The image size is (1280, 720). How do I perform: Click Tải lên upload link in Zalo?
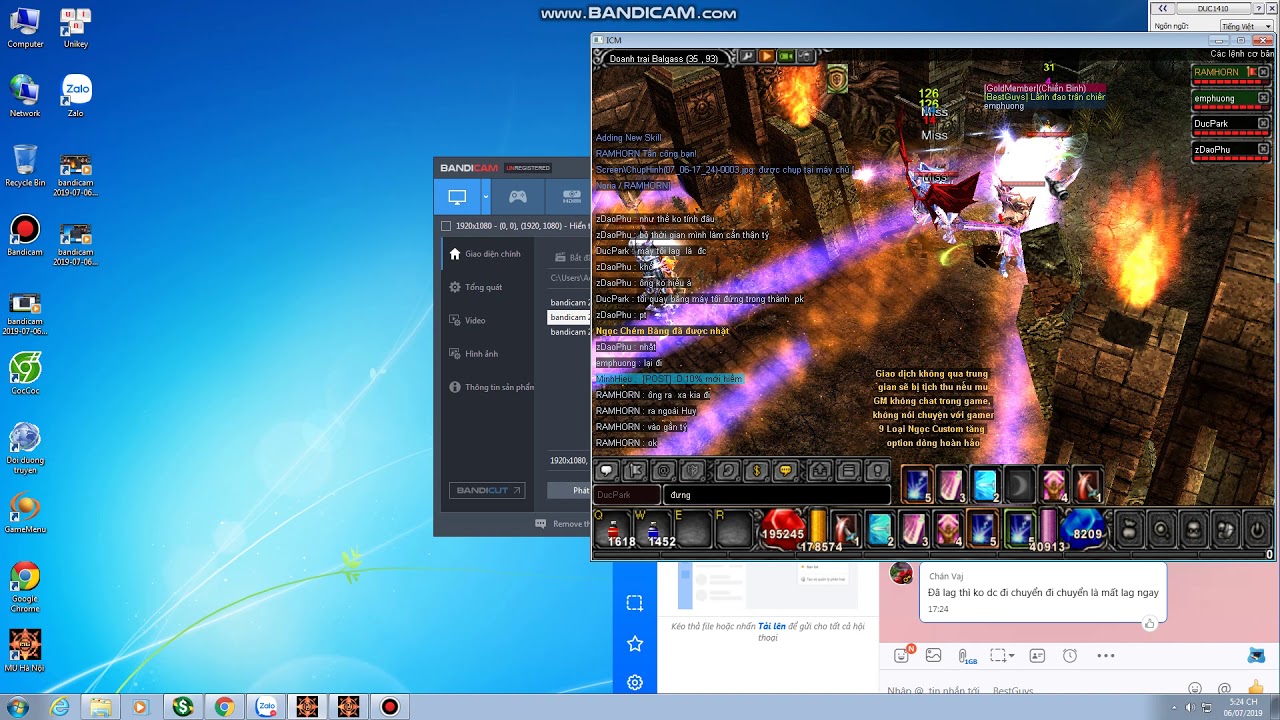[771, 626]
